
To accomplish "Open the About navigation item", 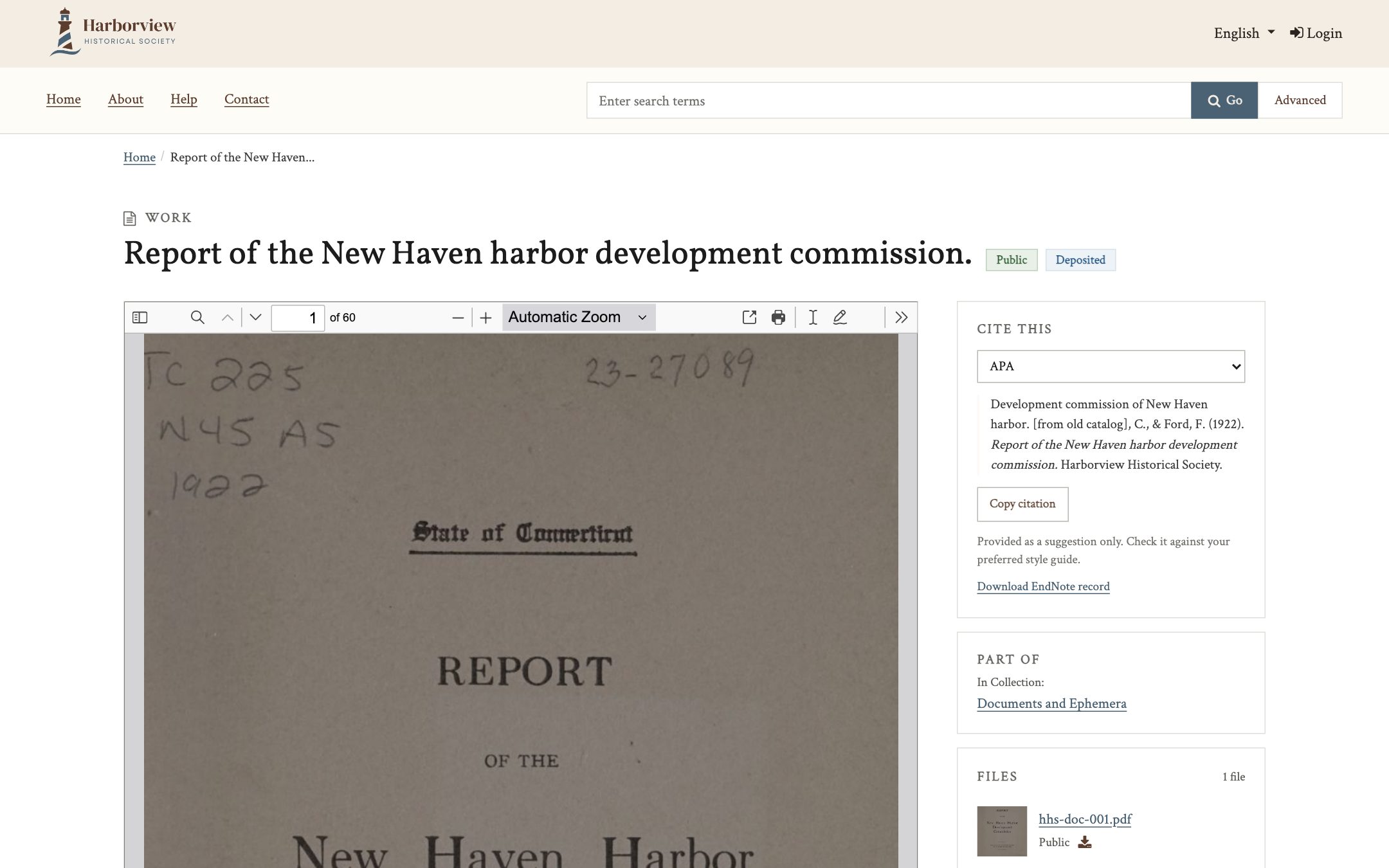I will point(125,99).
